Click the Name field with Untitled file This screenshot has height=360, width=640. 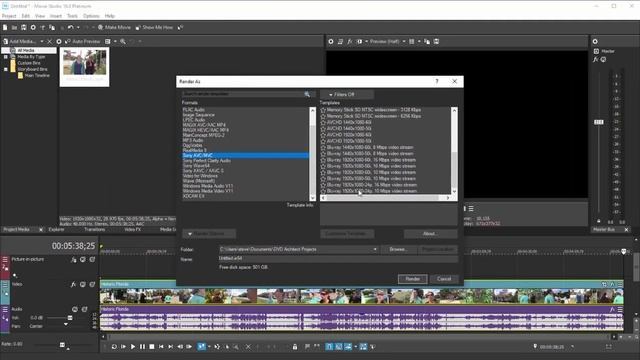[338, 258]
